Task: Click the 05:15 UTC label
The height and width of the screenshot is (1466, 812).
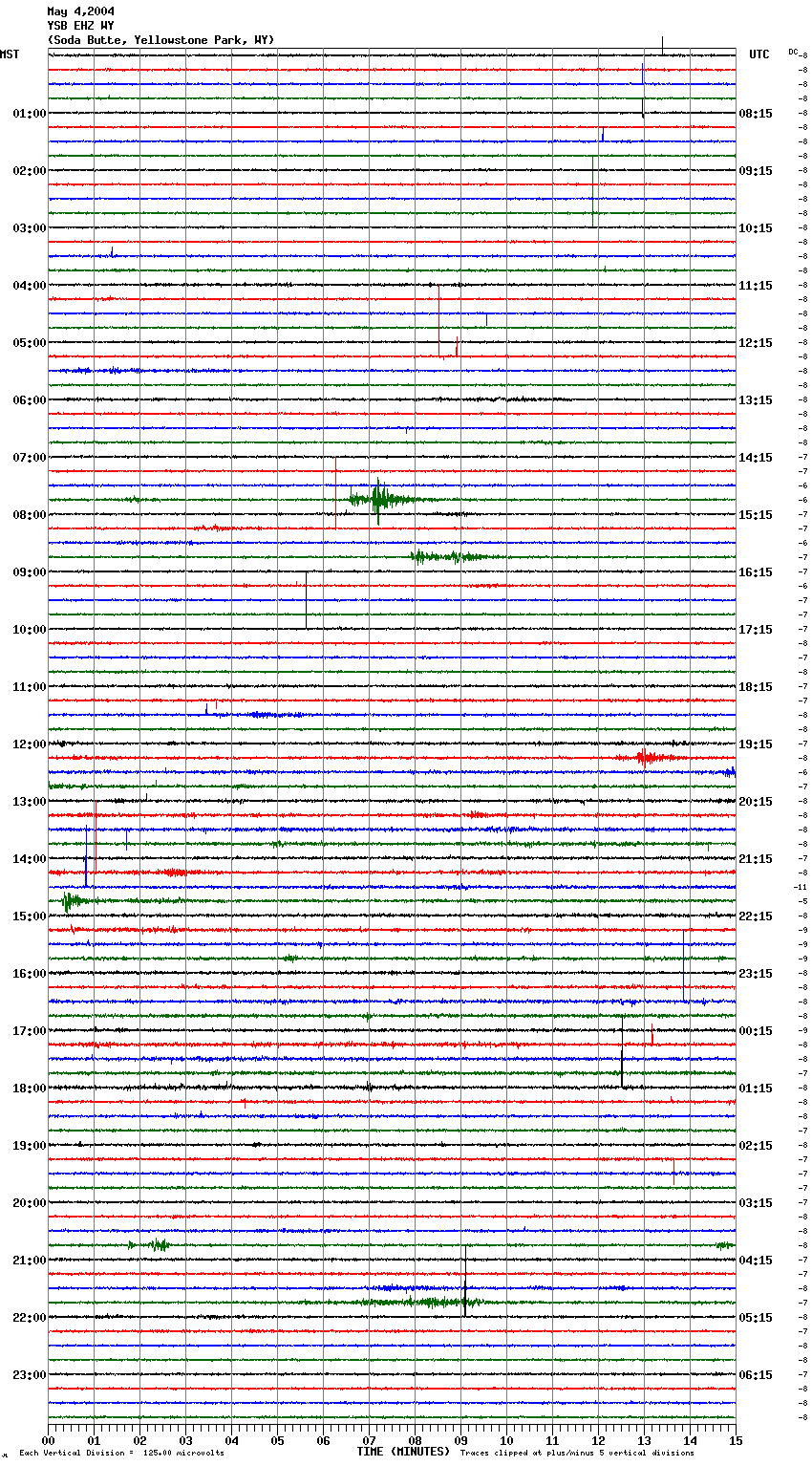Action: tap(756, 1318)
